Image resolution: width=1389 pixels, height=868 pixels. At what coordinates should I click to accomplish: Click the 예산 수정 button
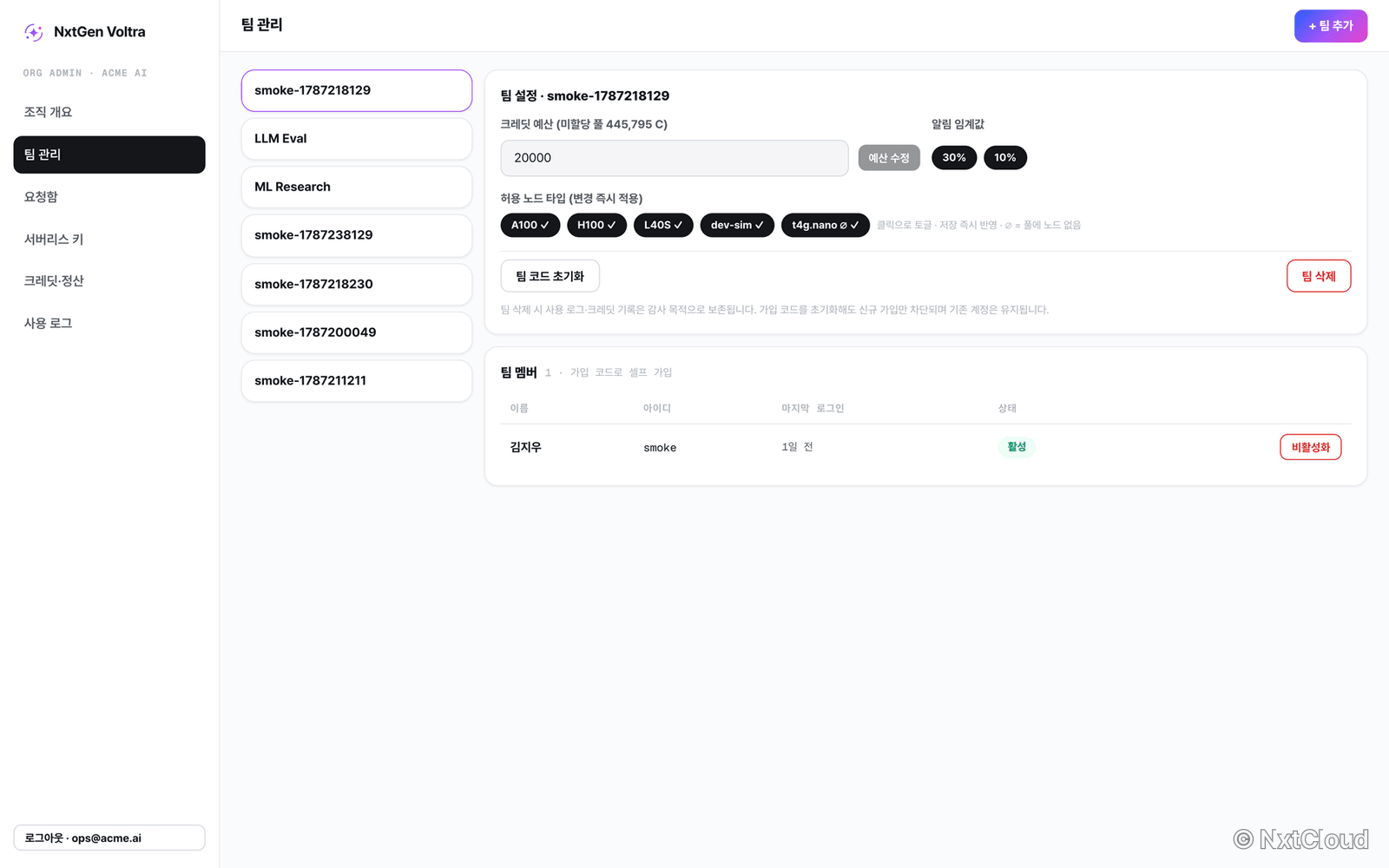pos(889,158)
